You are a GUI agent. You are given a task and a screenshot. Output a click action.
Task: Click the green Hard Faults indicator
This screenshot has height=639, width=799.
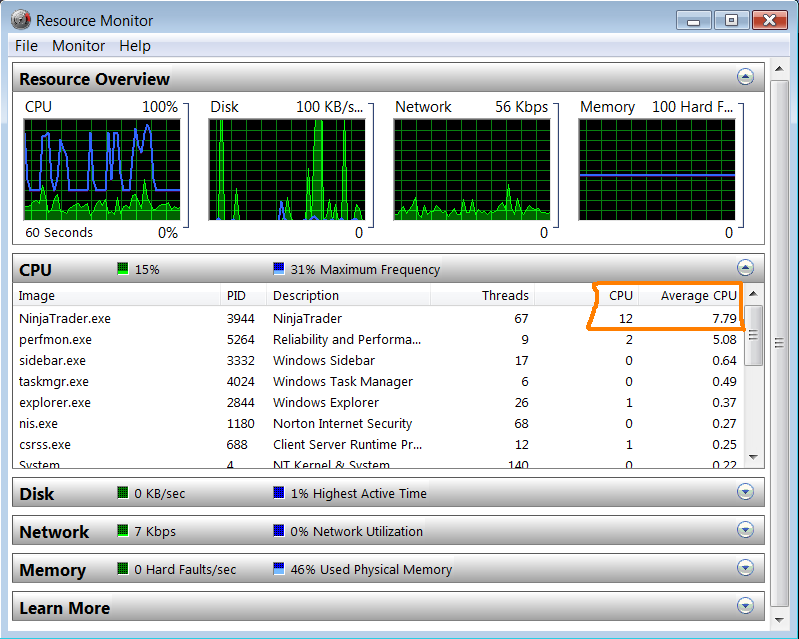point(123,569)
